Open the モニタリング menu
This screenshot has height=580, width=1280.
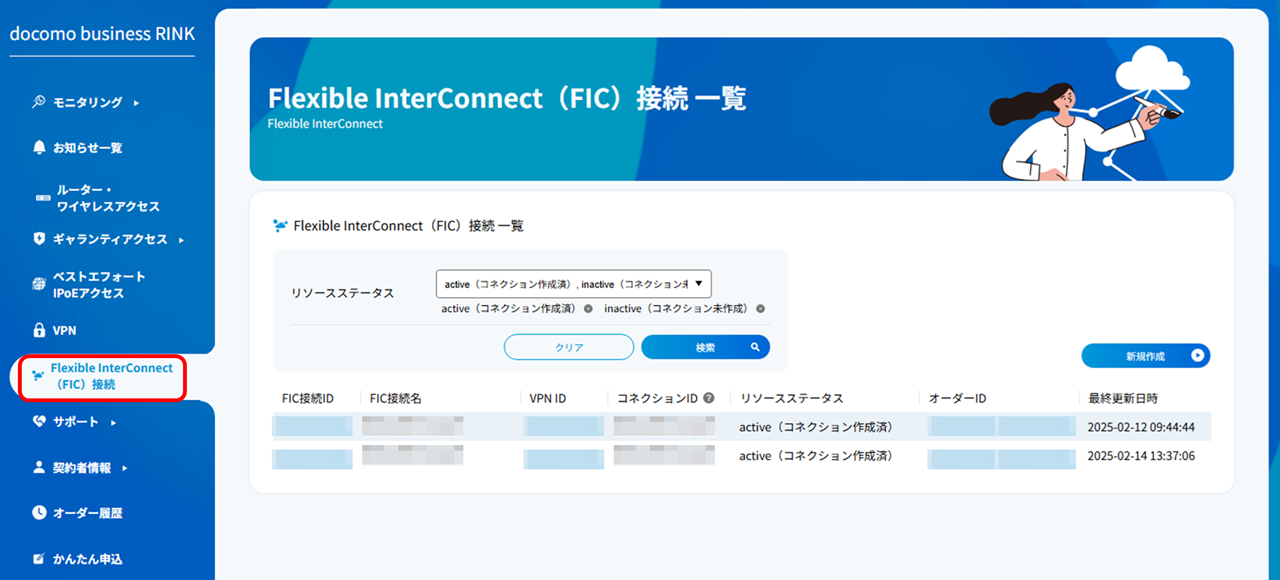tap(87, 102)
